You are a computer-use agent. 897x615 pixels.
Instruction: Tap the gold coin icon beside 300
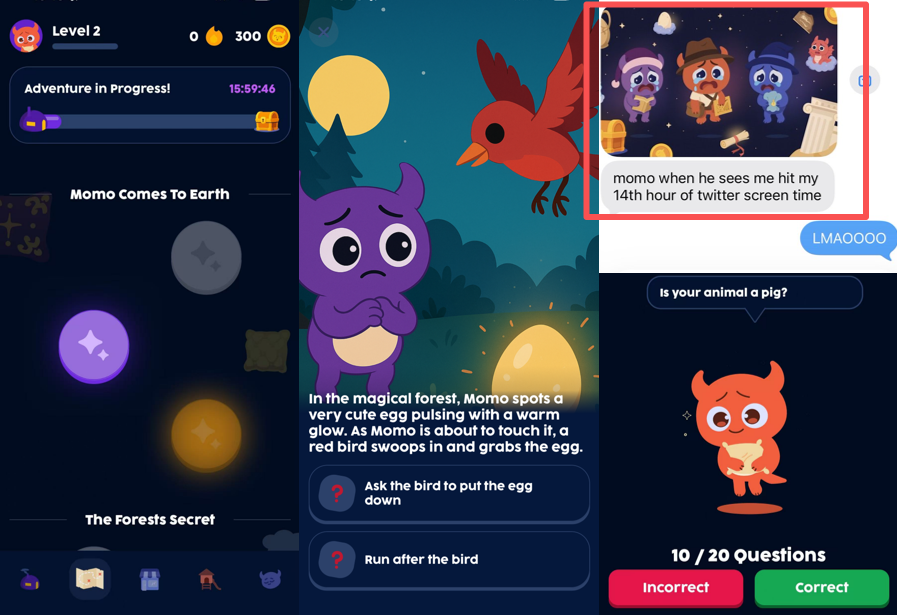tap(279, 36)
